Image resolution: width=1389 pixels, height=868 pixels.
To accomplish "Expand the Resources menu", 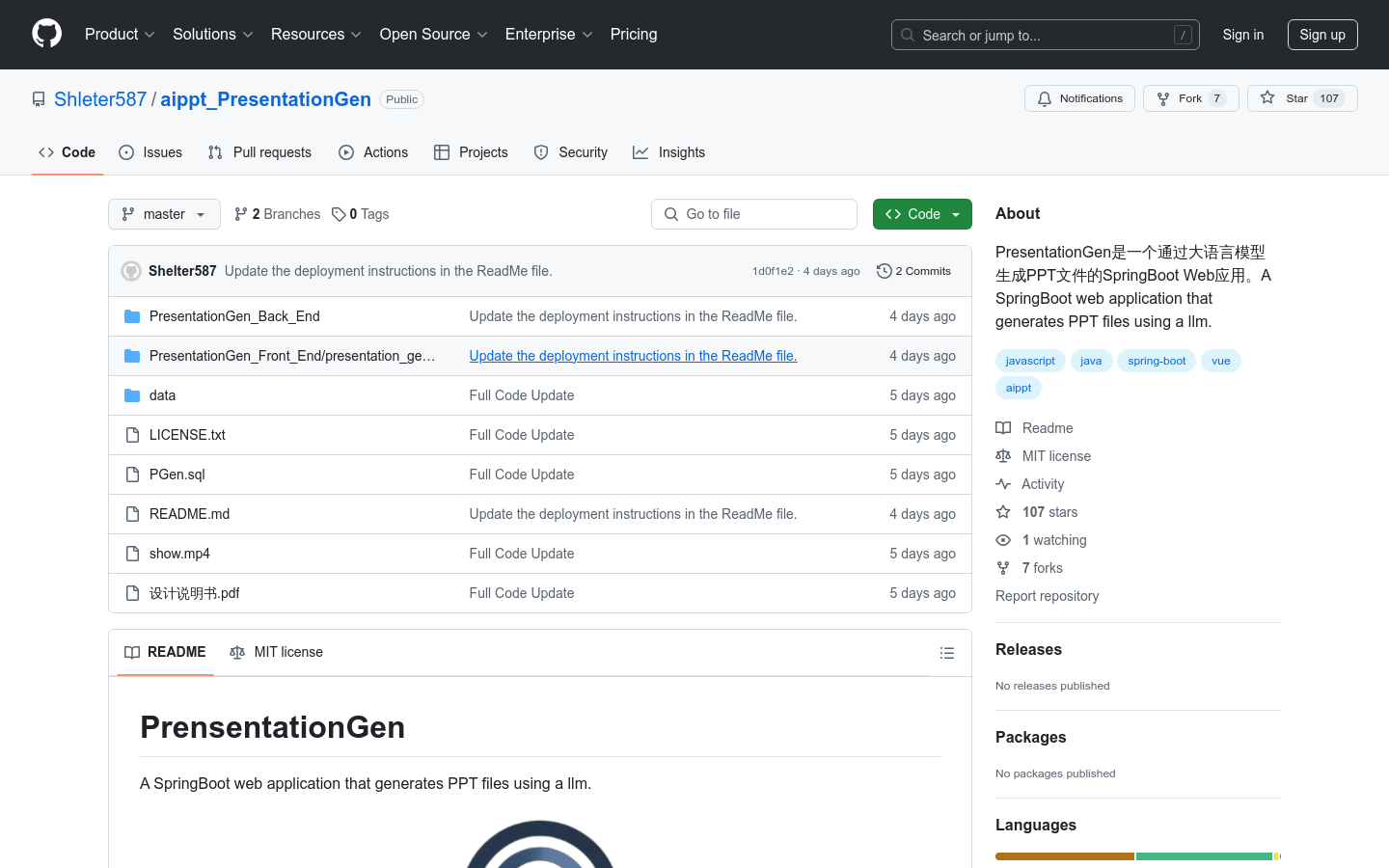I will tap(316, 34).
